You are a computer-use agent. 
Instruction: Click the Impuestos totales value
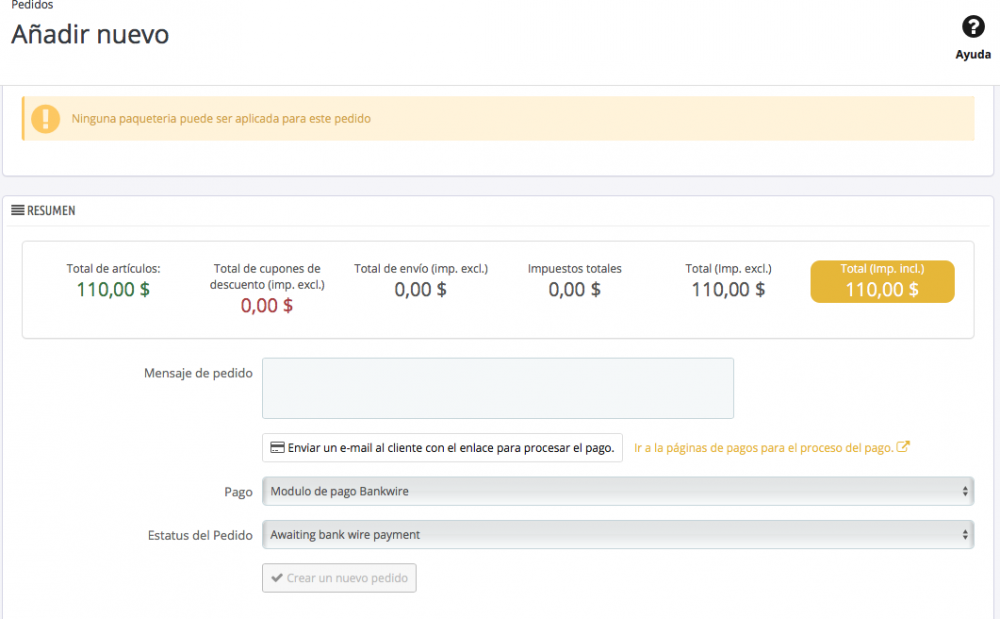pos(574,290)
